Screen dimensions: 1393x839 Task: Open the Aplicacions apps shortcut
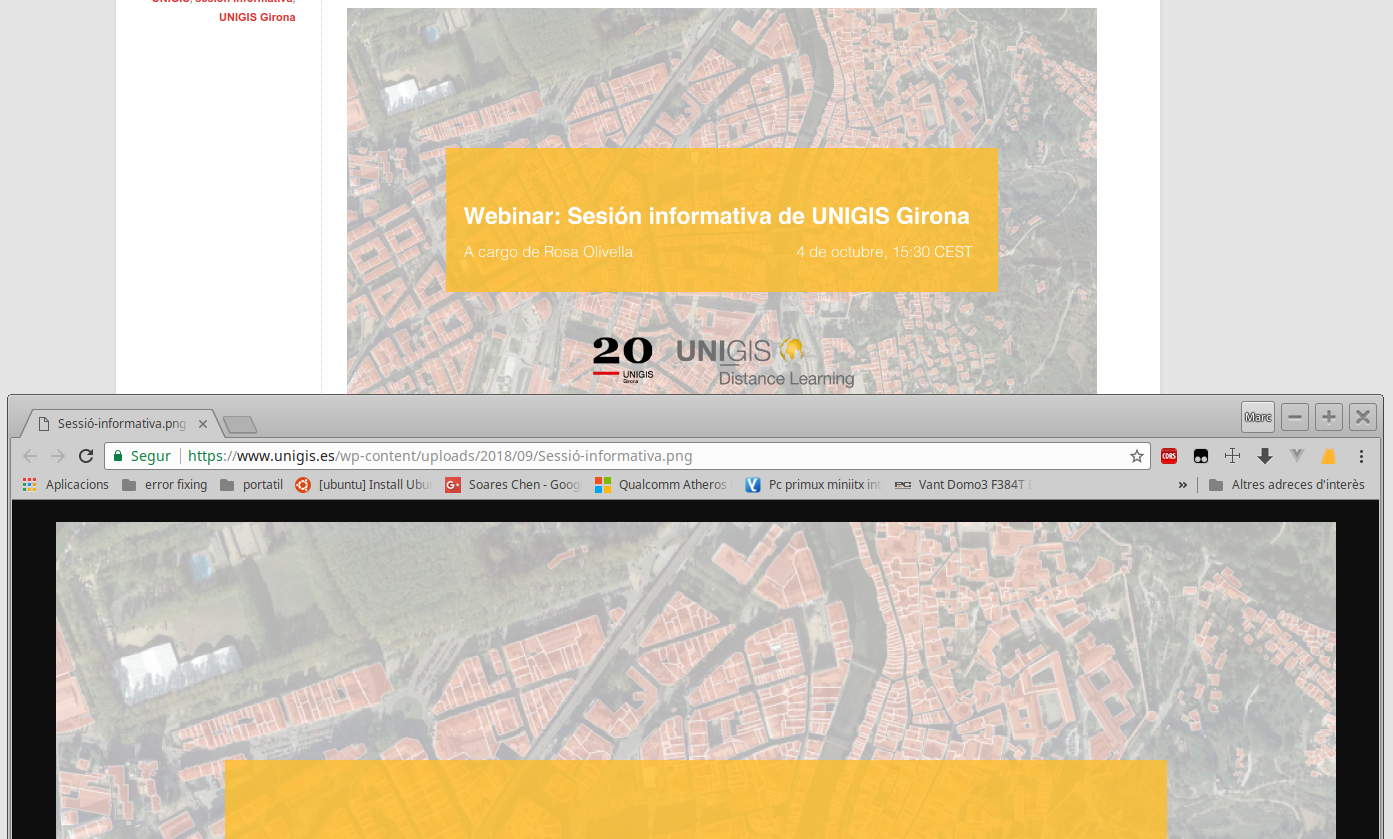pyautogui.click(x=65, y=485)
